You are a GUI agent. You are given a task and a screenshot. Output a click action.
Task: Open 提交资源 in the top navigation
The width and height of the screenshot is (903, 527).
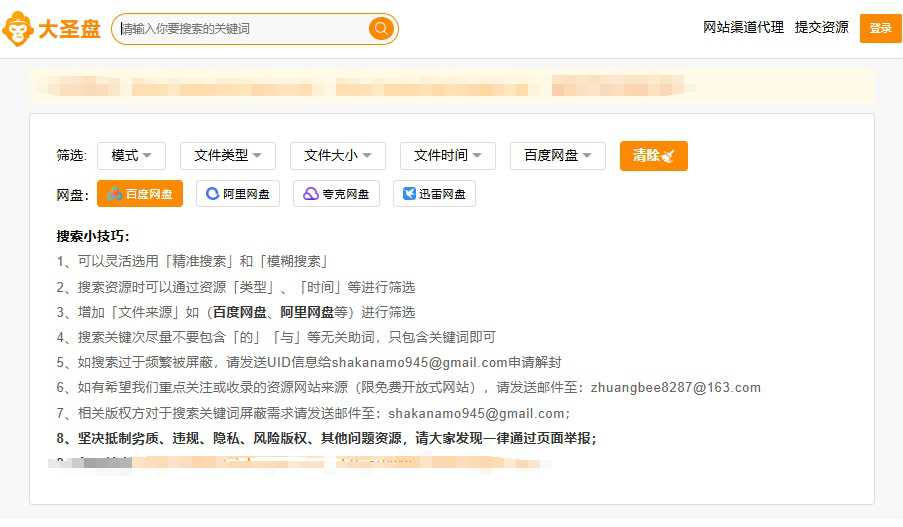point(821,28)
